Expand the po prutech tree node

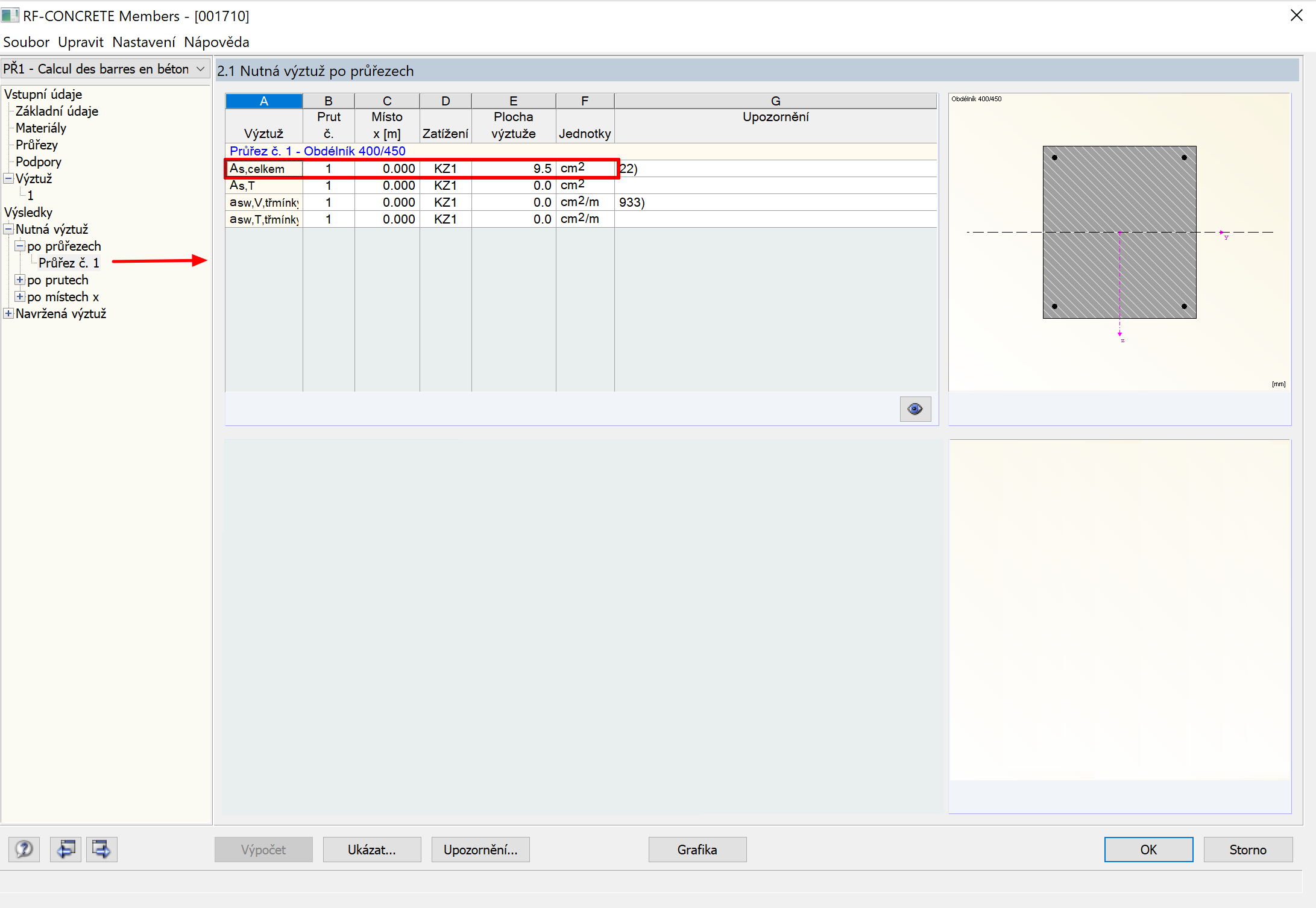point(20,280)
